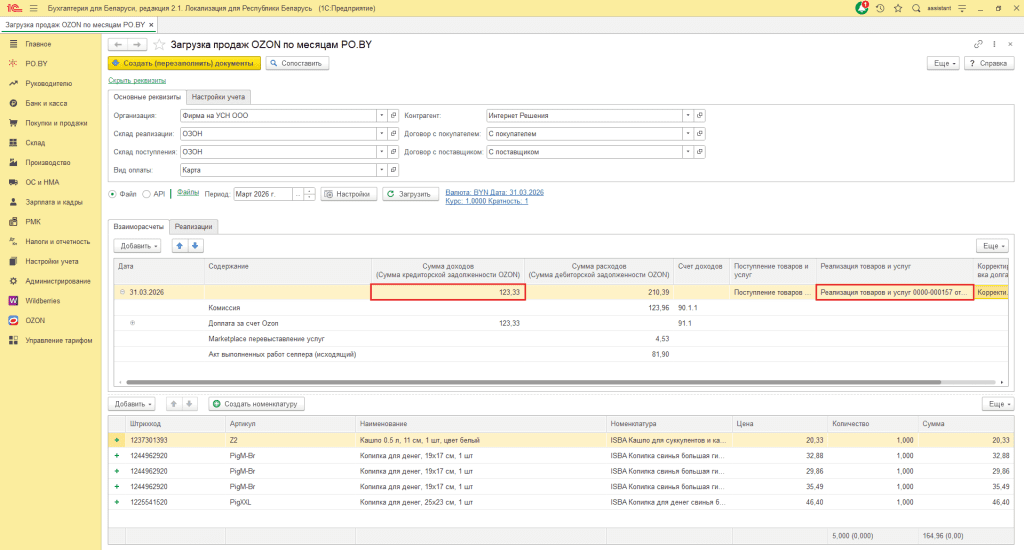Click the Создать номенклатуру button
Viewport: 1024px width, 550px height.
coord(256,404)
